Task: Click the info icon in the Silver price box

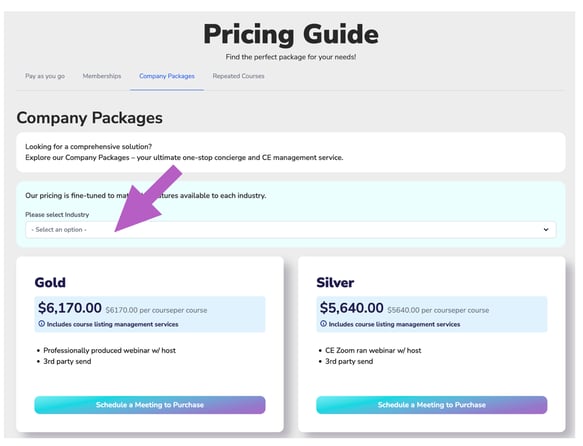Action: (x=323, y=324)
